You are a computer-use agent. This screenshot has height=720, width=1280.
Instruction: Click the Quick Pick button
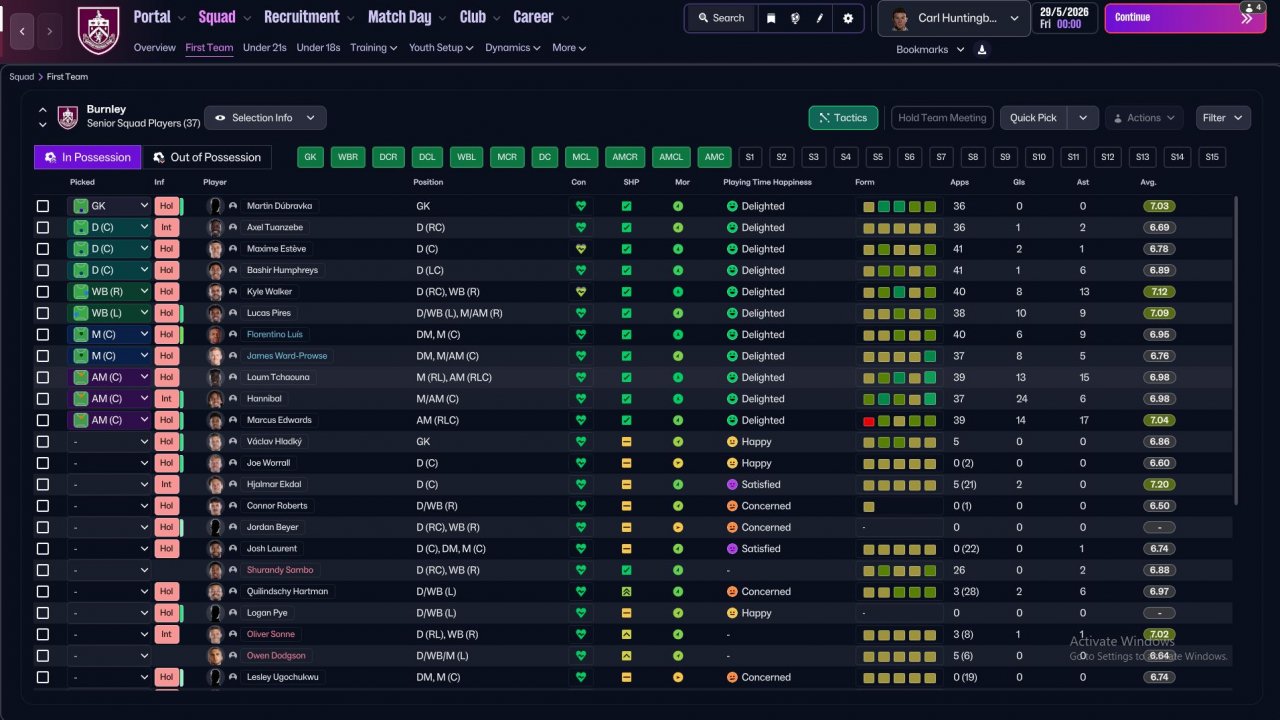[1034, 118]
